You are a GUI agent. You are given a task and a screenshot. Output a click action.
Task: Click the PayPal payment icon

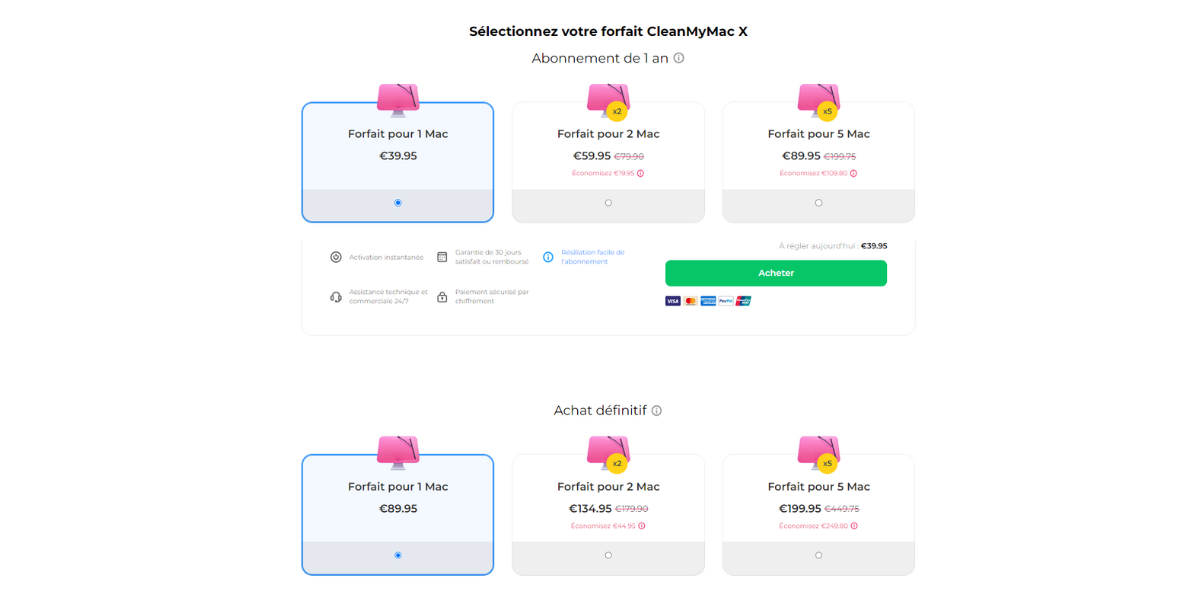[726, 300]
